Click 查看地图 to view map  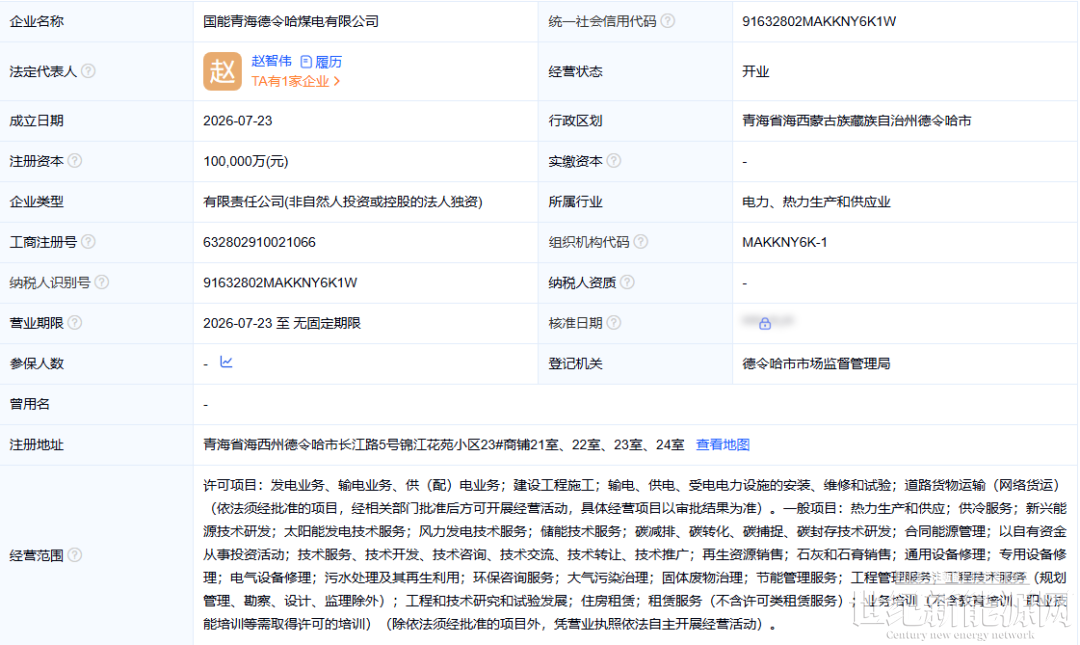pyautogui.click(x=723, y=444)
